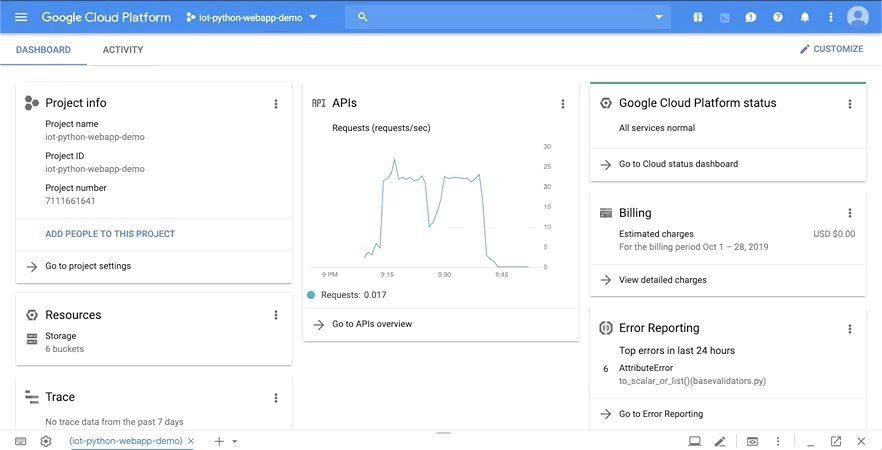The height and width of the screenshot is (450, 882).
Task: Click the Error Reporting card icon
Action: click(605, 328)
